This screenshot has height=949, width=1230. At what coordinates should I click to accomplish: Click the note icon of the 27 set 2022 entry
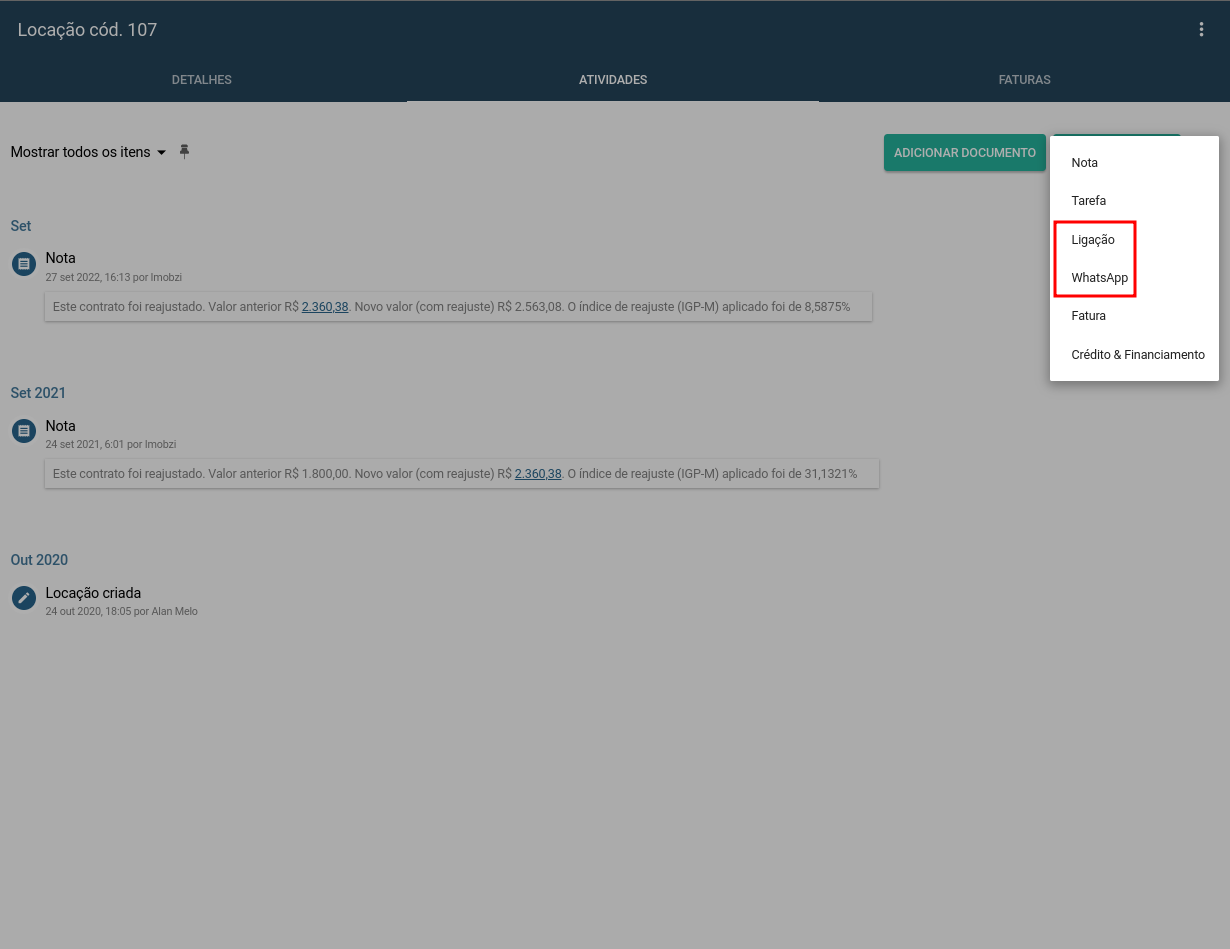tap(24, 264)
